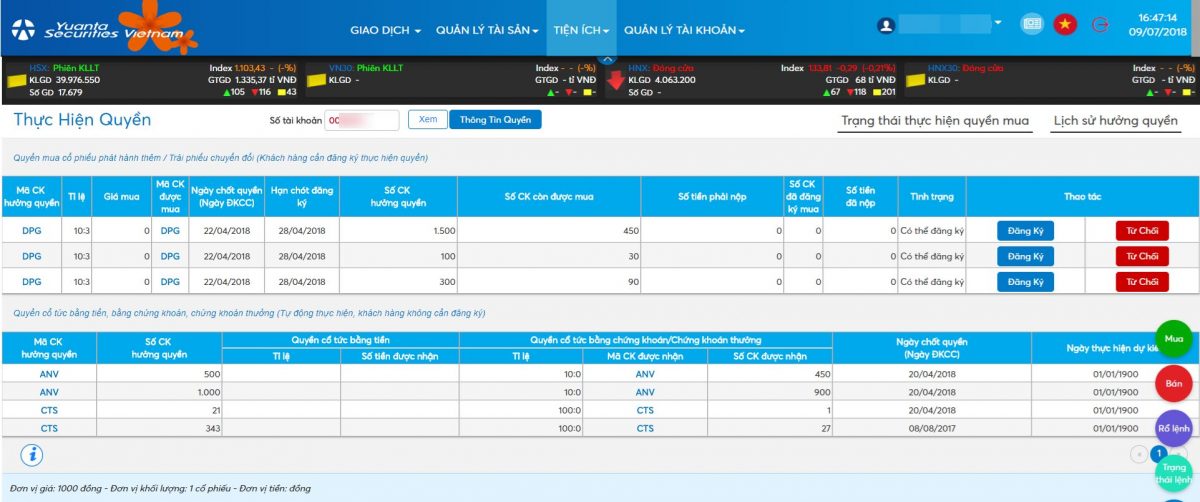Viewport: 1200px width, 502px height.
Task: Open the Trạng thái lệnh floating button
Action: tap(1174, 473)
